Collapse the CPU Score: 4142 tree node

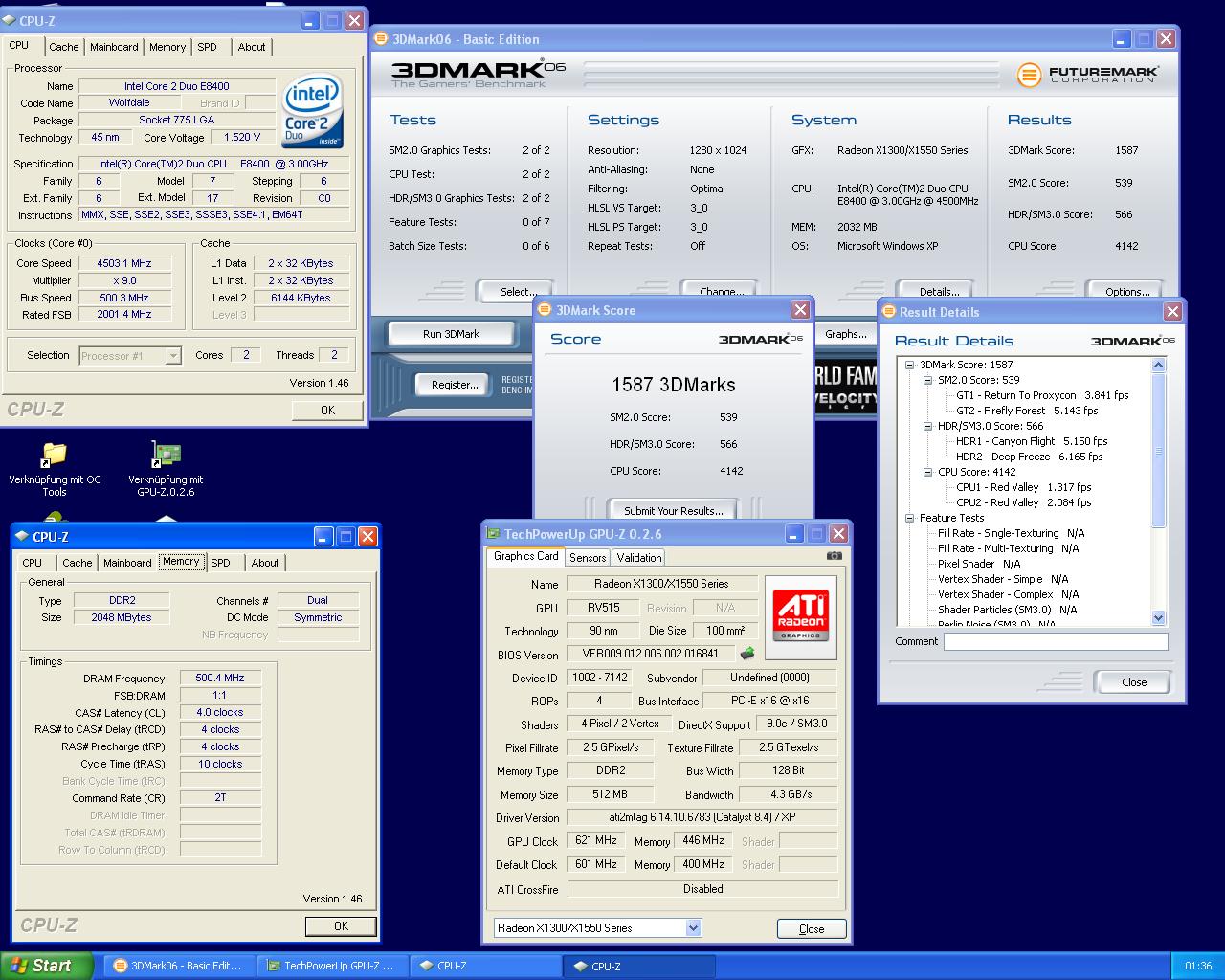click(x=927, y=472)
